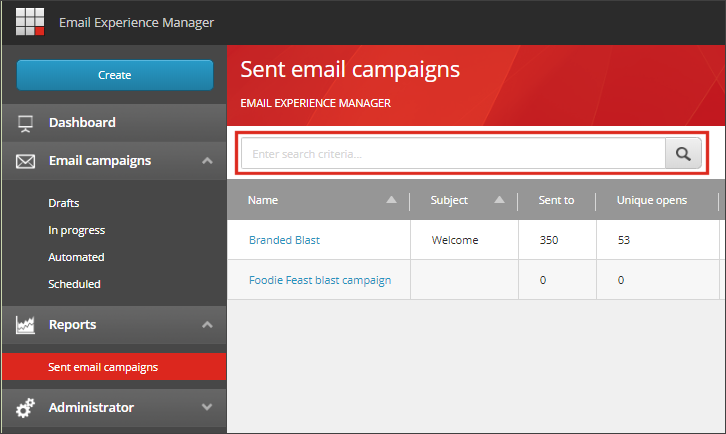The height and width of the screenshot is (434, 726).
Task: Click the Email campaigns envelope icon
Action: [25, 161]
